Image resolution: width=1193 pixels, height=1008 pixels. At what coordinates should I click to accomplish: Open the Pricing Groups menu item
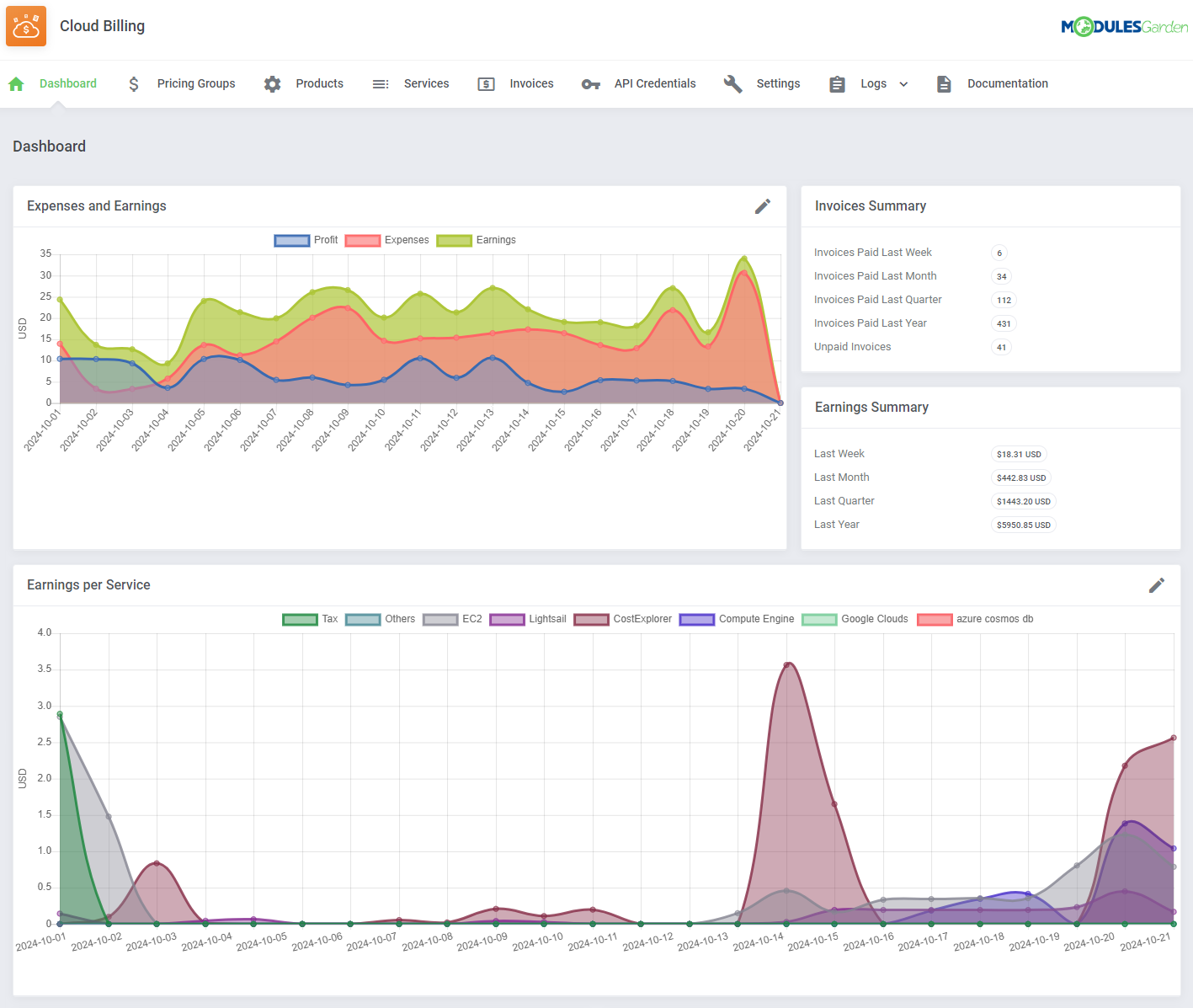click(x=196, y=83)
